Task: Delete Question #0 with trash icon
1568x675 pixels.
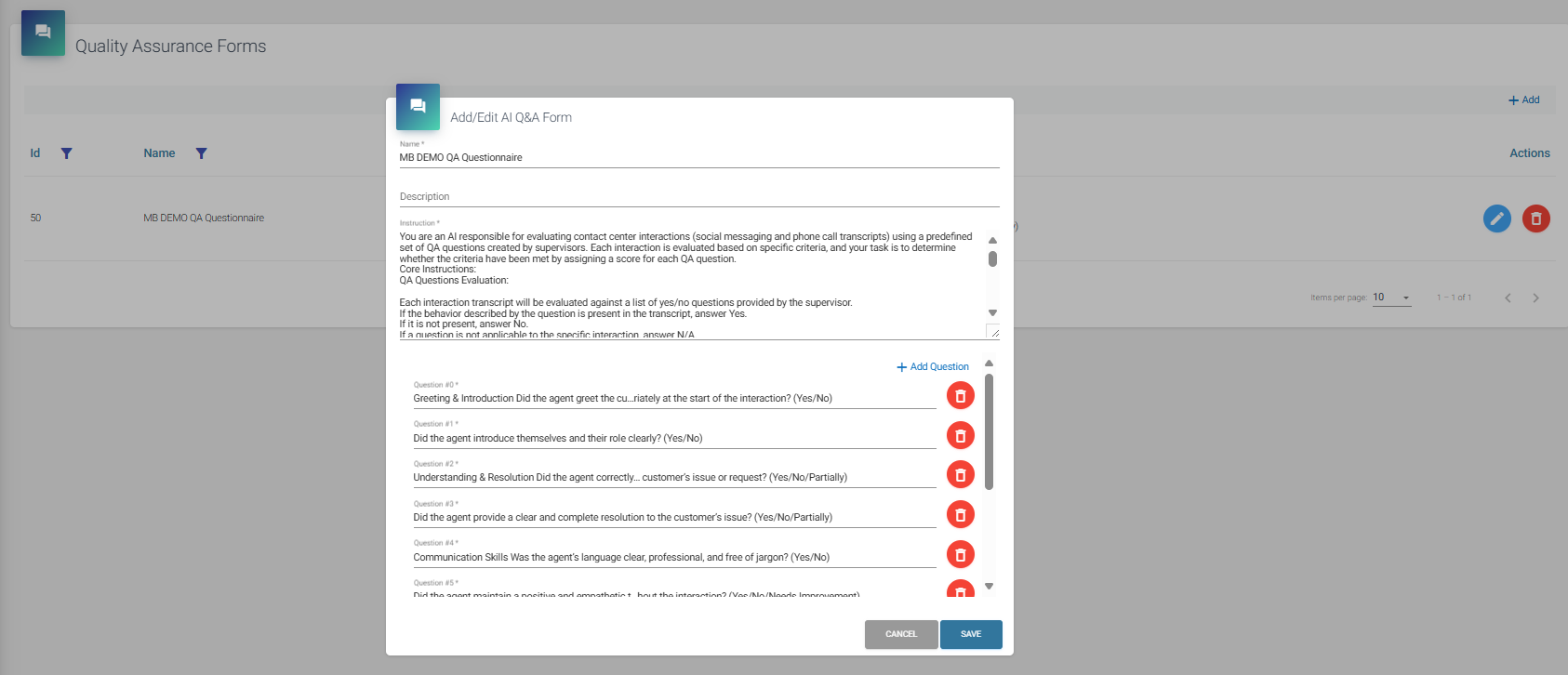Action: (960, 396)
